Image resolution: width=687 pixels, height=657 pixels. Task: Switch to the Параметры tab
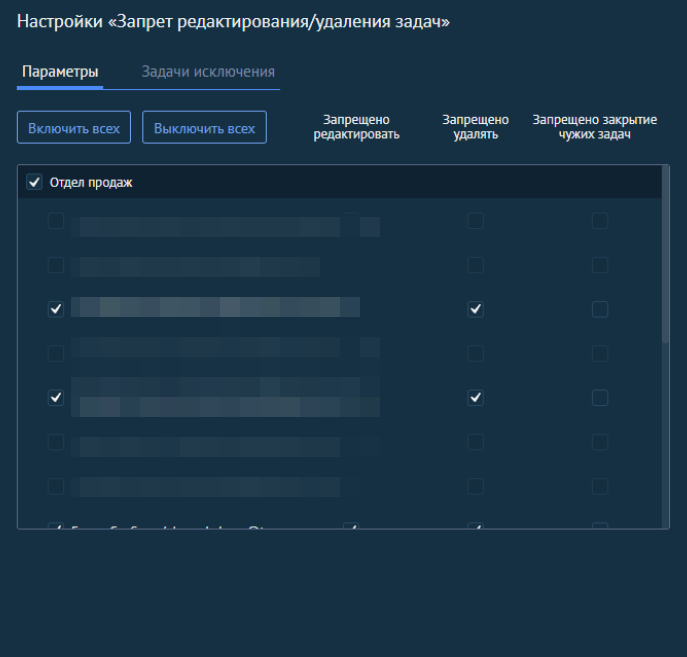coord(60,72)
